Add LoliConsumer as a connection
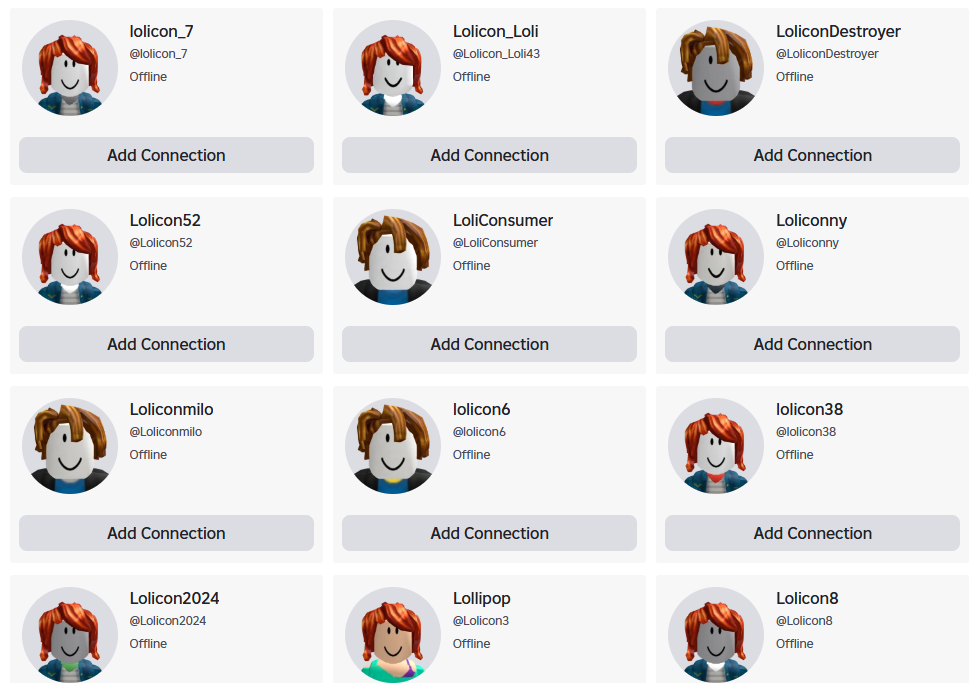This screenshot has width=980, height=683. [x=489, y=344]
